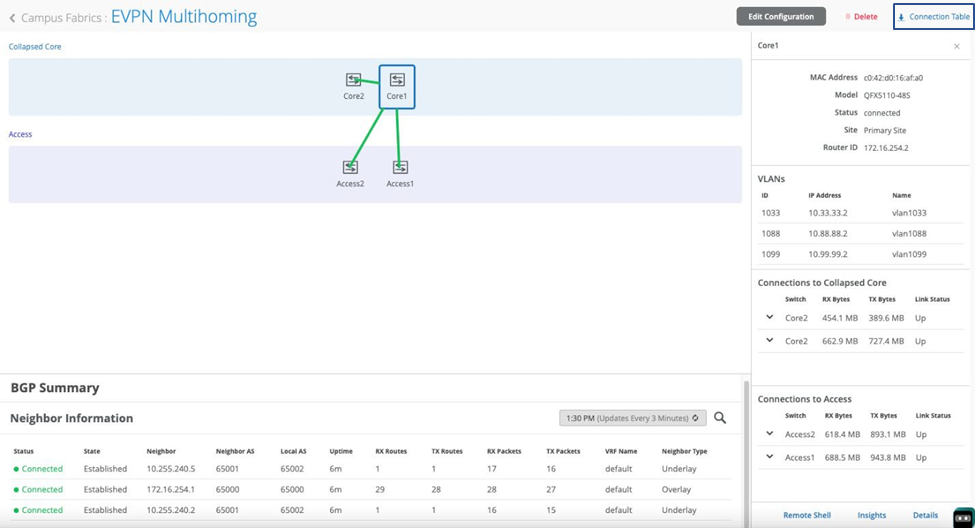Select the Access2 switch icon
The image size is (975, 528).
pos(350,167)
